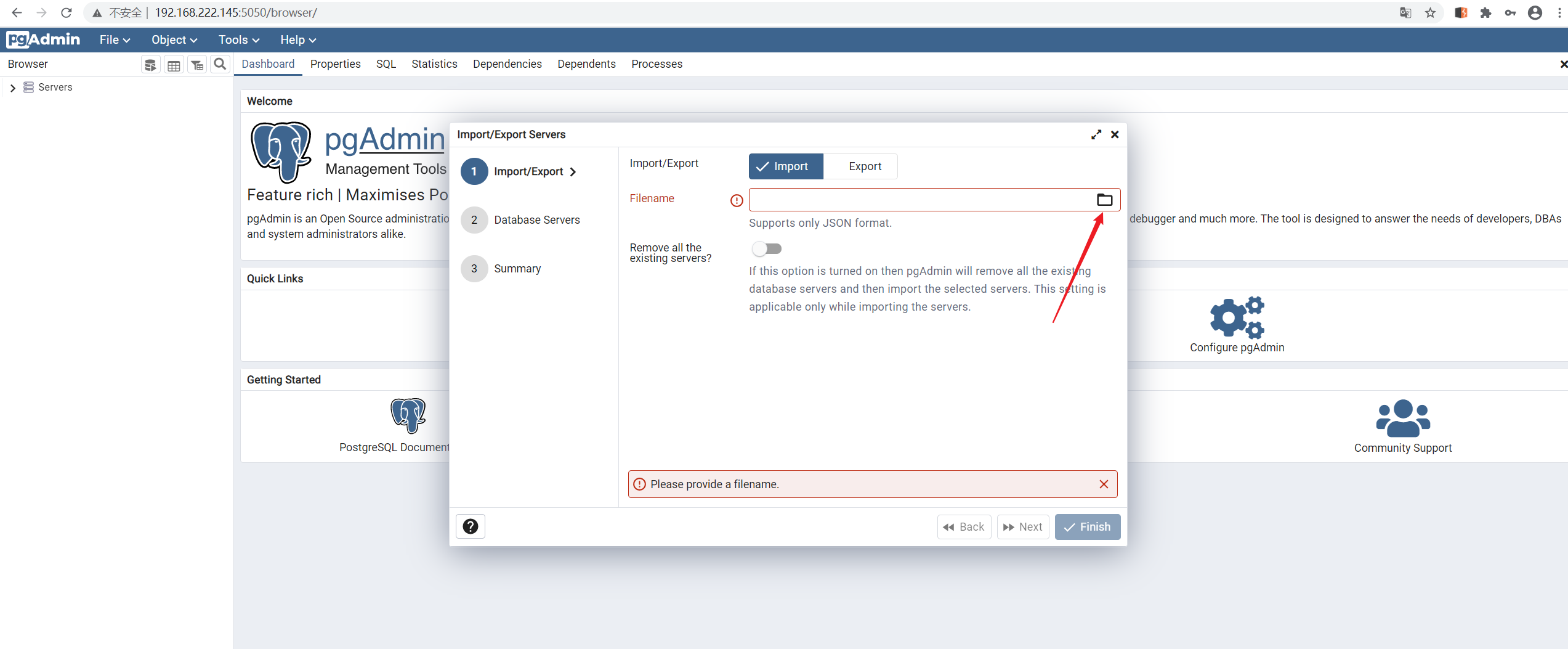The height and width of the screenshot is (649, 1568).
Task: Switch to the Dependencies tab
Action: tap(507, 64)
